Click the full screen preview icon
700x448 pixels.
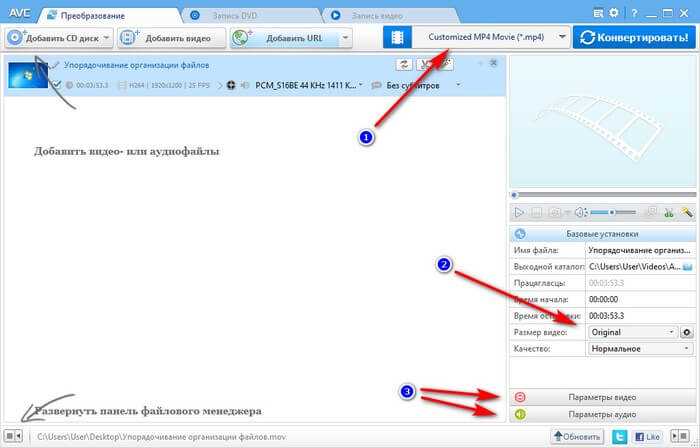pos(652,212)
